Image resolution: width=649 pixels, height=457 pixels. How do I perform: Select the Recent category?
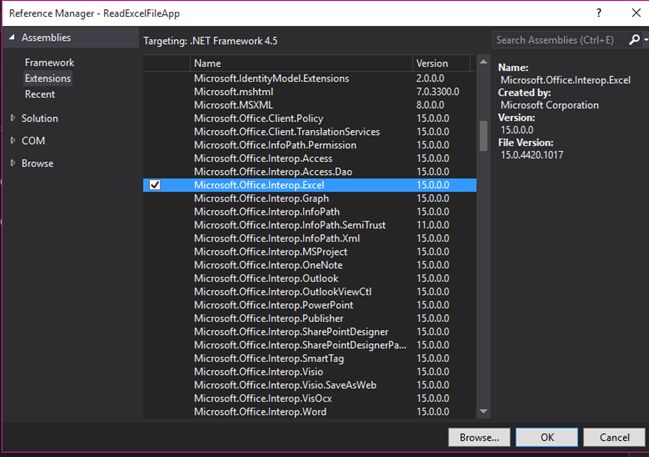[40, 94]
